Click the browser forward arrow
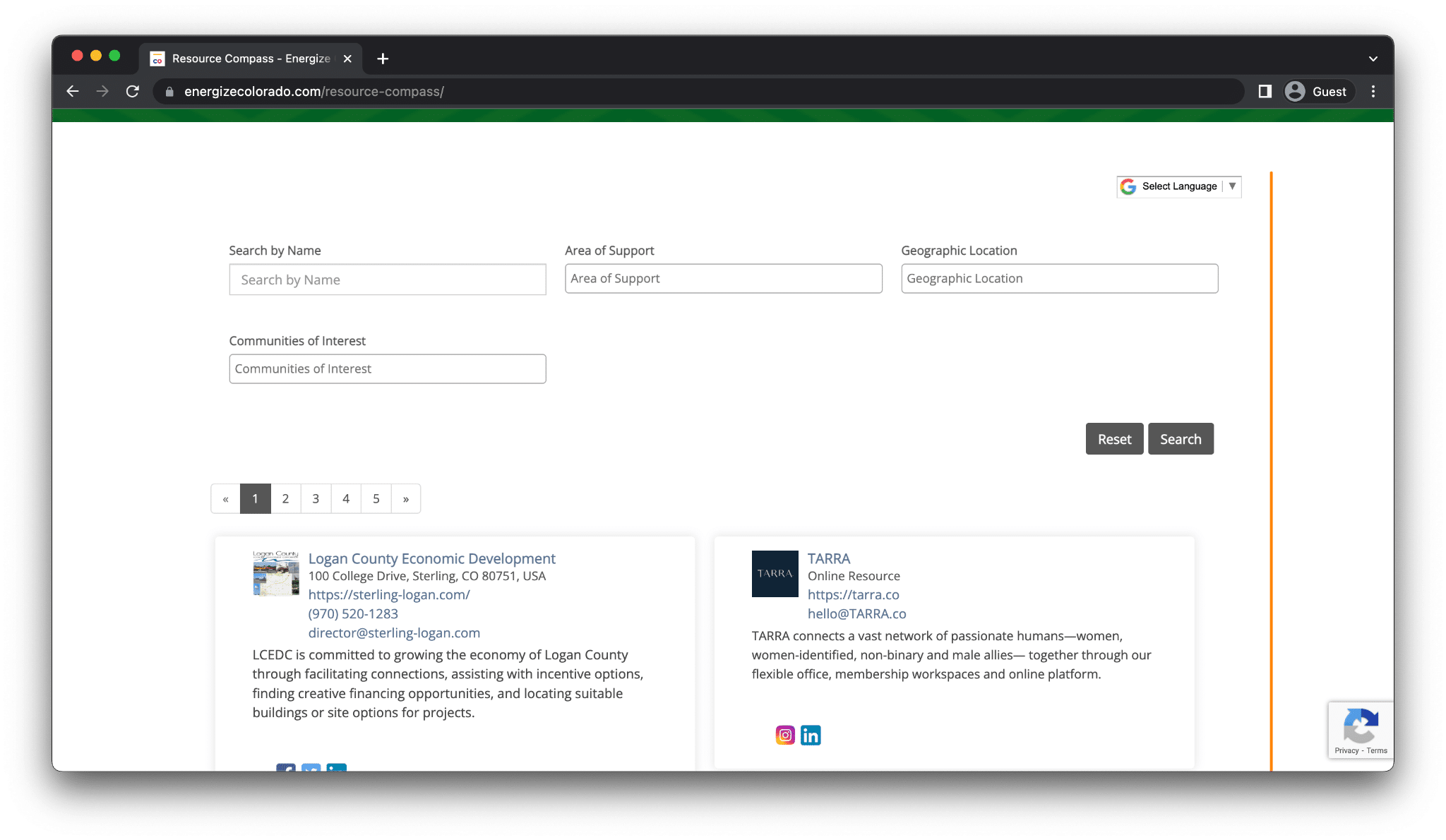1446x840 pixels. pyautogui.click(x=102, y=91)
